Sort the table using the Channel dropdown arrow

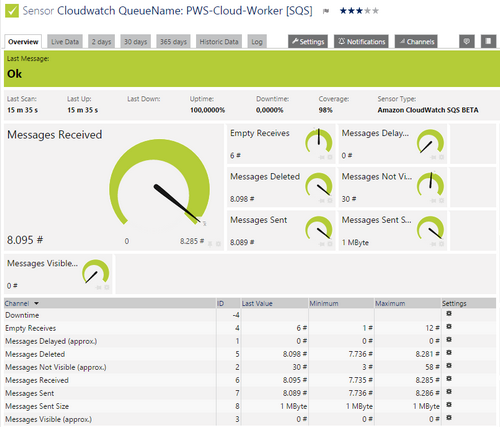[x=36, y=303]
